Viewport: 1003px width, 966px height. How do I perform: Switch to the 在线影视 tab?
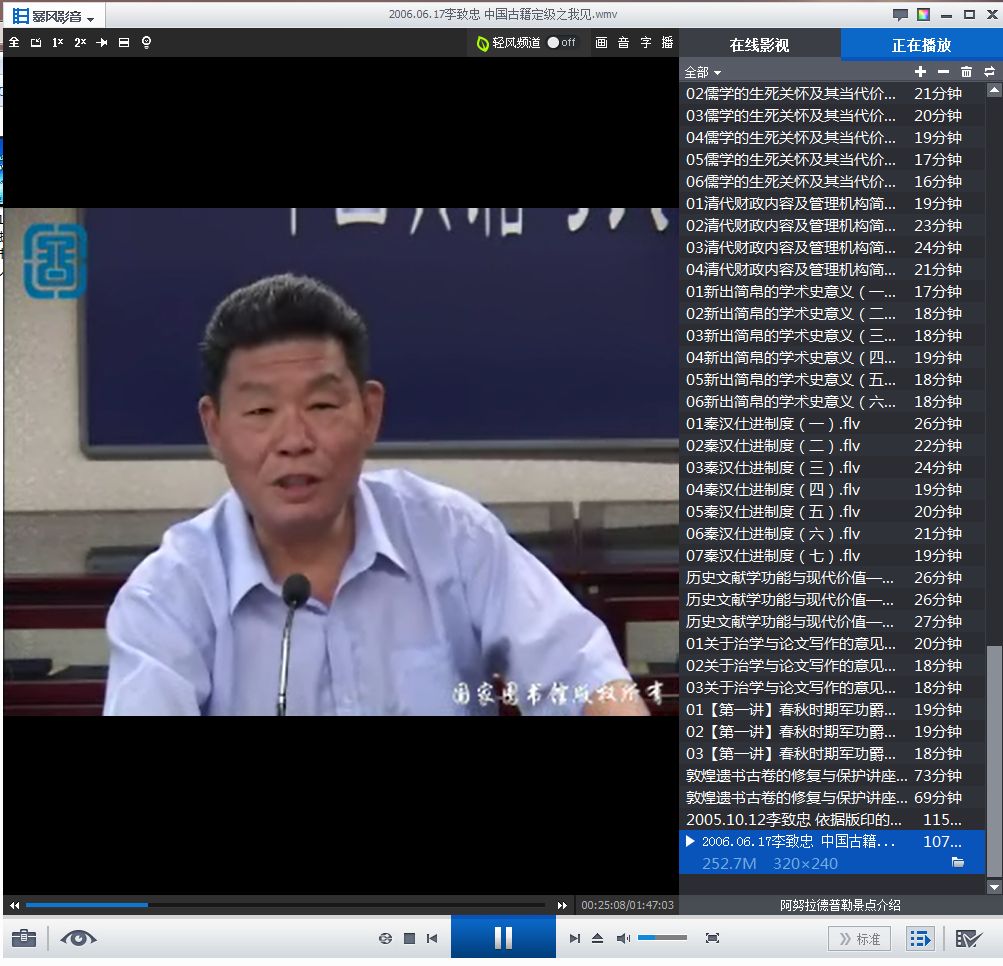pyautogui.click(x=759, y=45)
